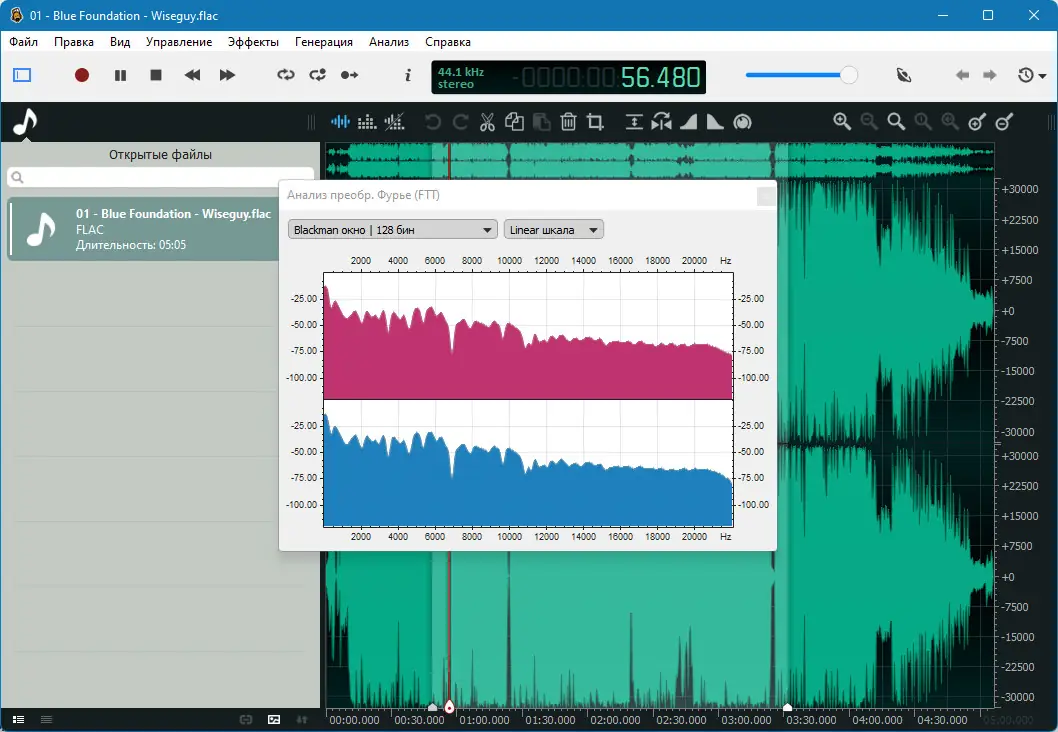Click the vertical zoom in icon

click(977, 122)
